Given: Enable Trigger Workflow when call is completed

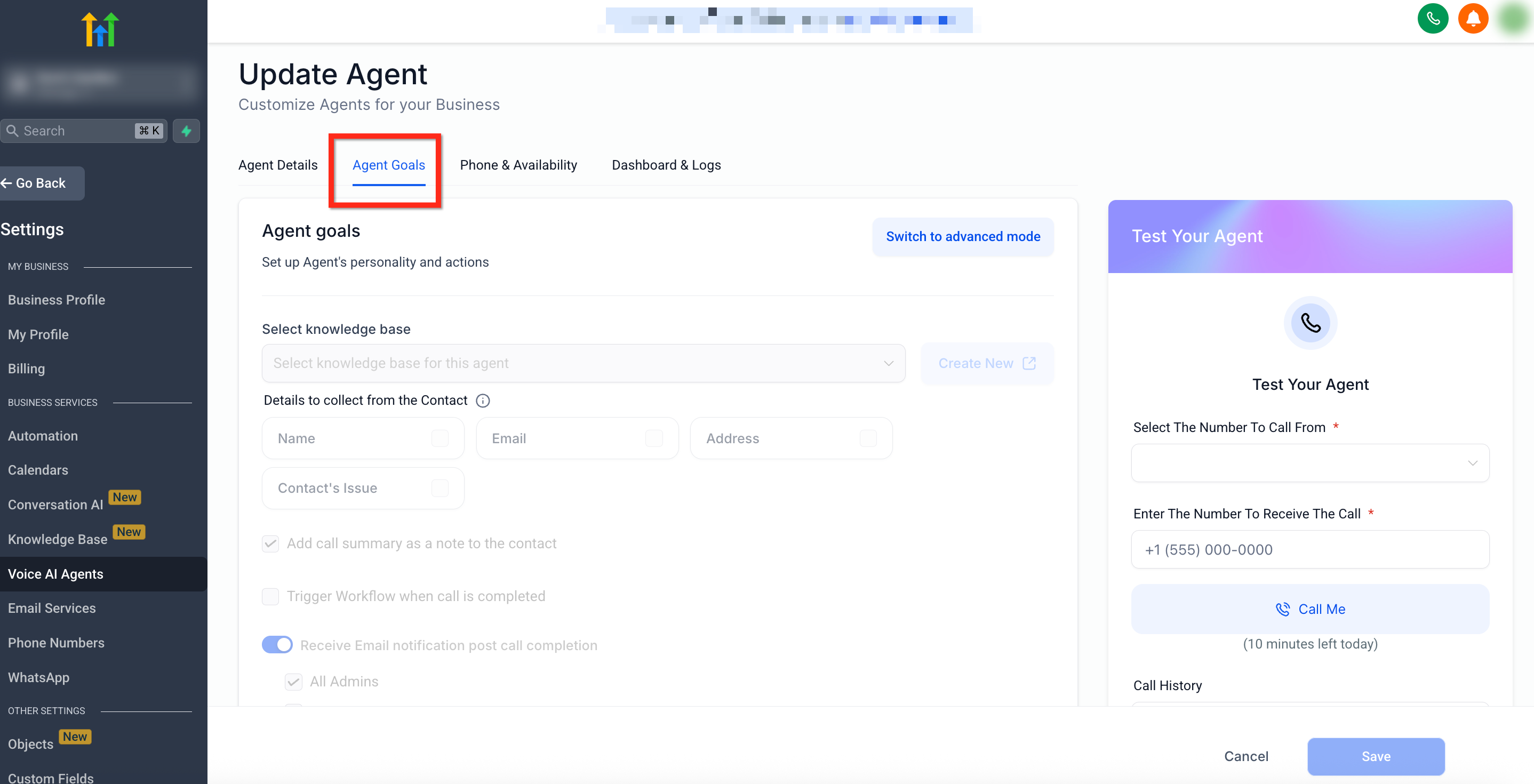Looking at the screenshot, I should [x=270, y=596].
